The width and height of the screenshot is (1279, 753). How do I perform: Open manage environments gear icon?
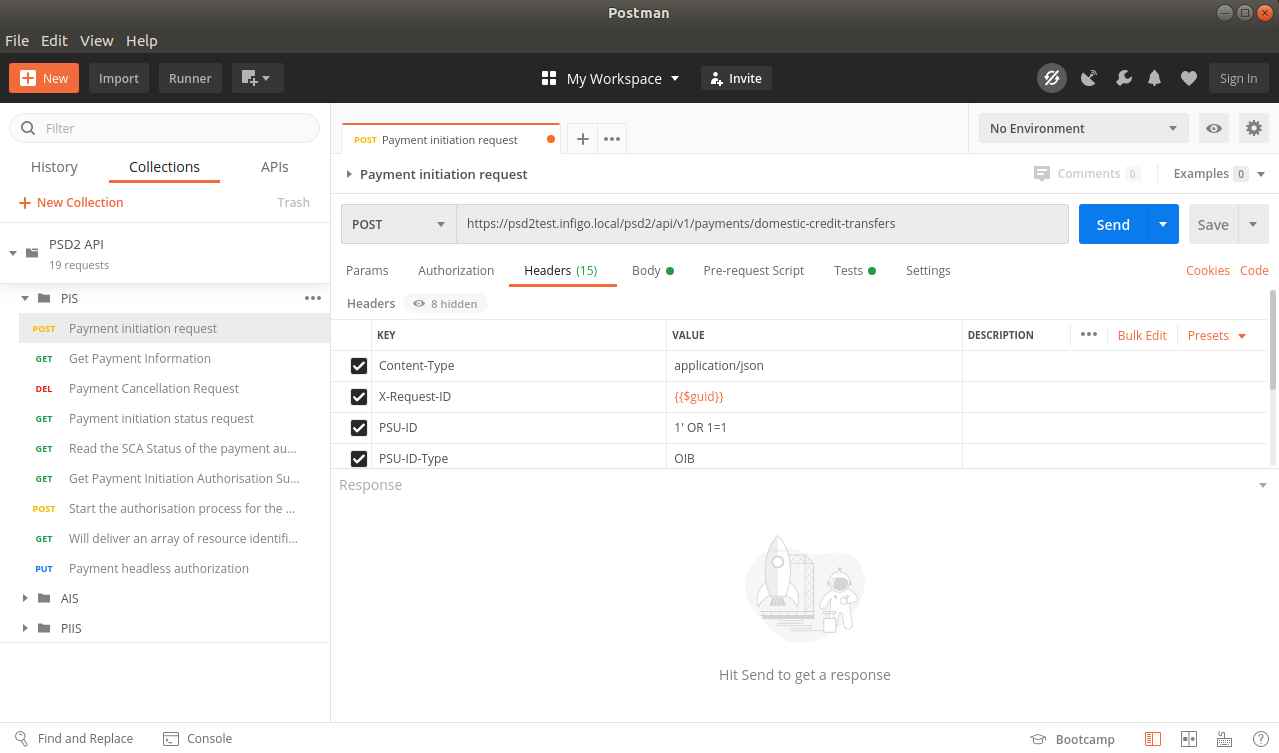point(1253,128)
